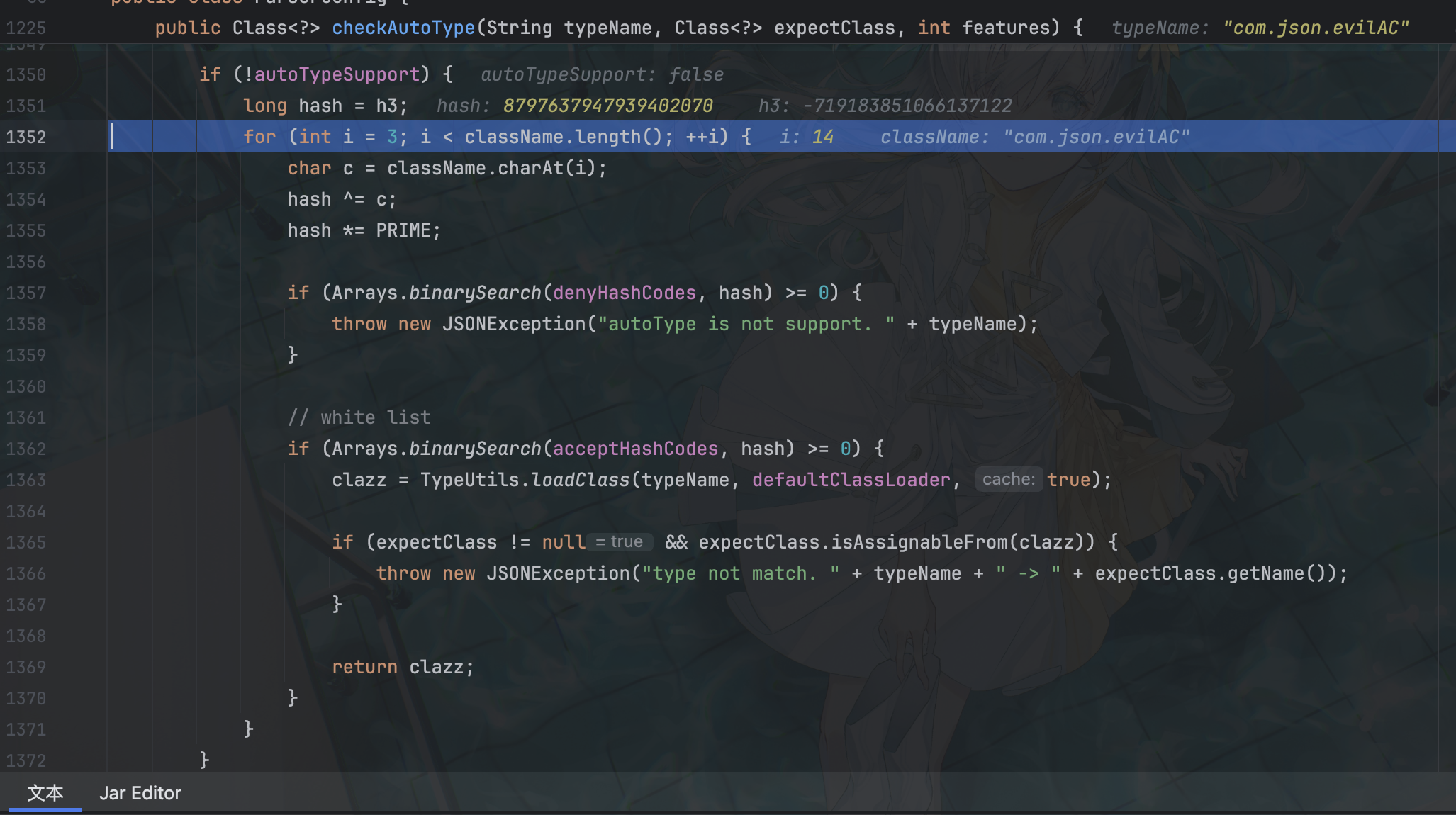Image resolution: width=1456 pixels, height=815 pixels.
Task: Click the sticky checkAutoType method header
Action: (x=403, y=28)
